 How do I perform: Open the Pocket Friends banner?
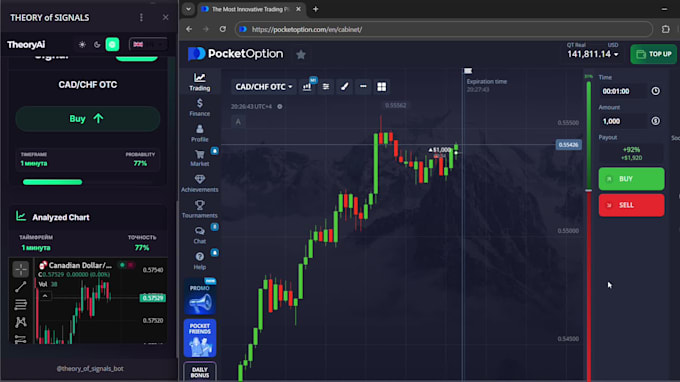(199, 338)
